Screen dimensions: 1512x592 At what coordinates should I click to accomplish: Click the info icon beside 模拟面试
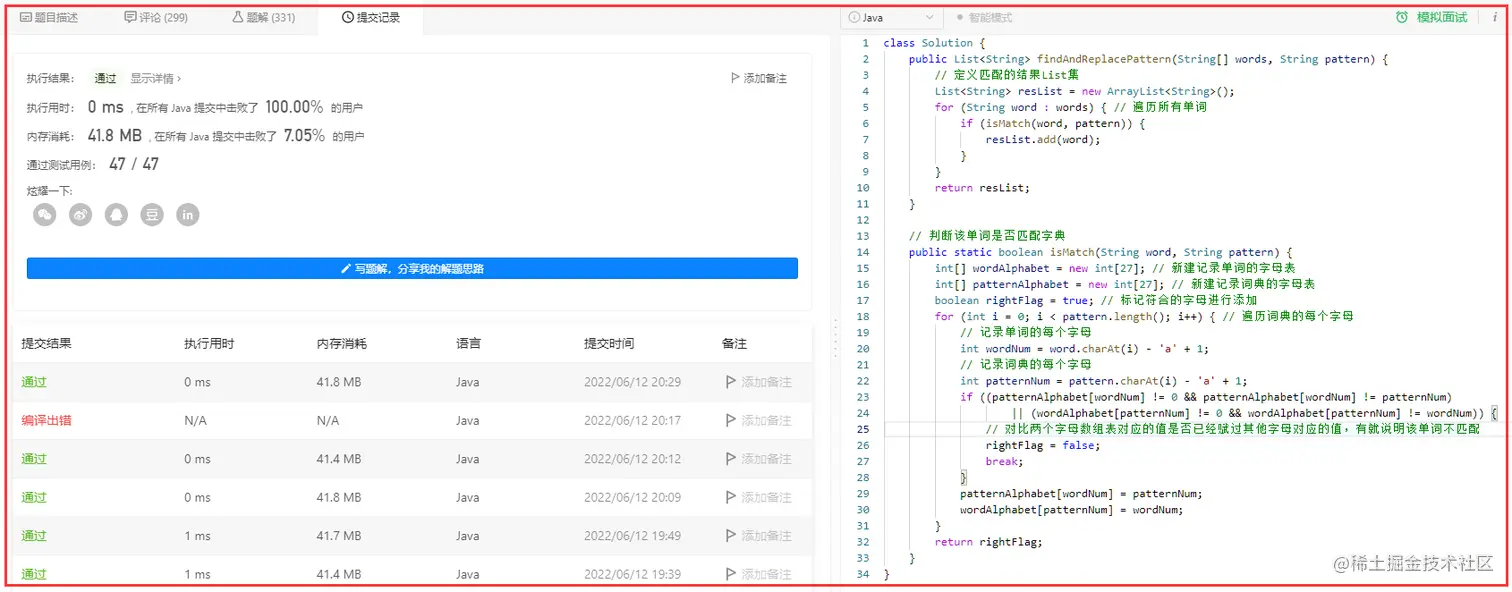coord(1494,17)
